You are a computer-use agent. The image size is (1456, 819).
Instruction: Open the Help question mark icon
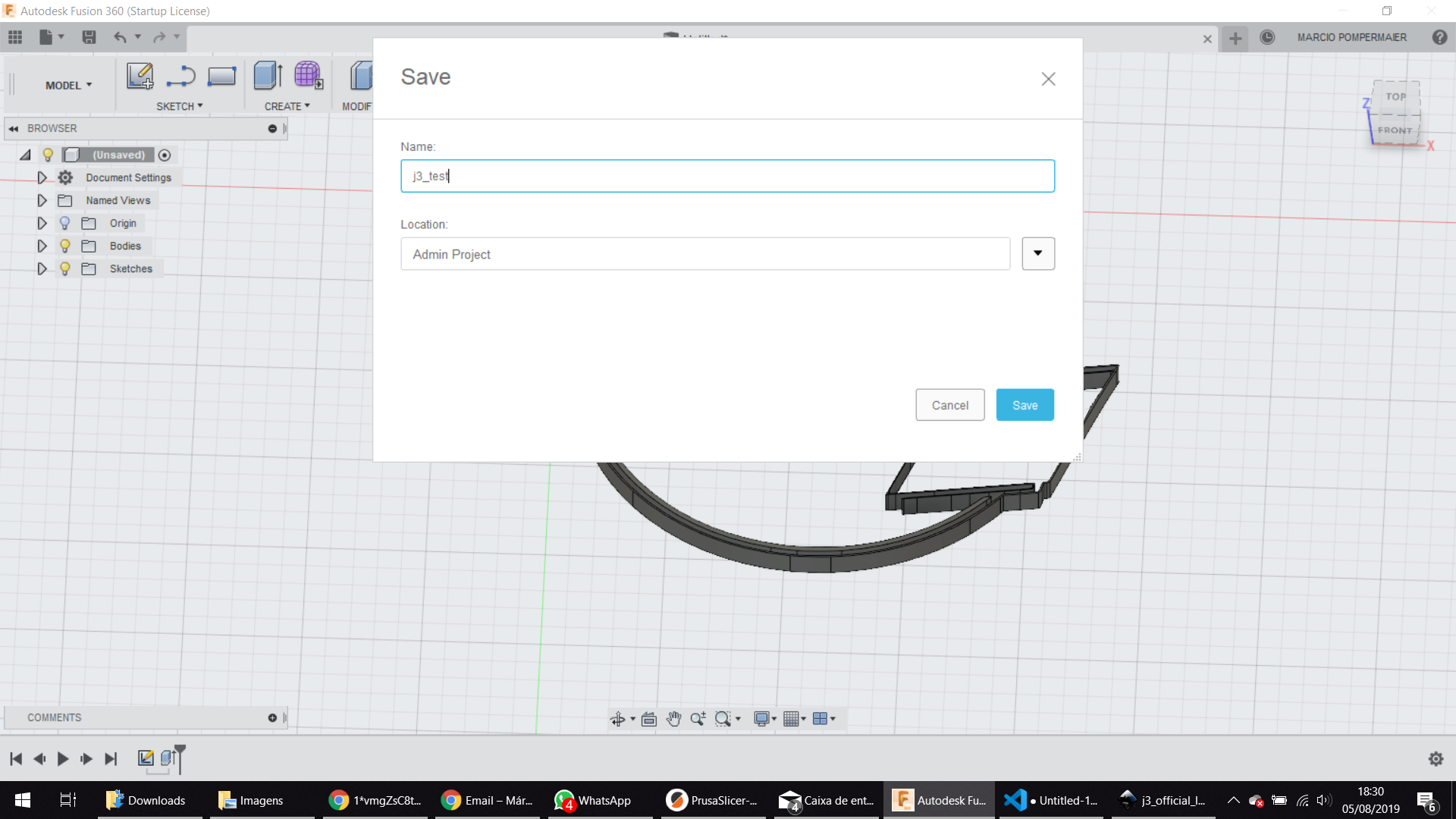tap(1439, 37)
